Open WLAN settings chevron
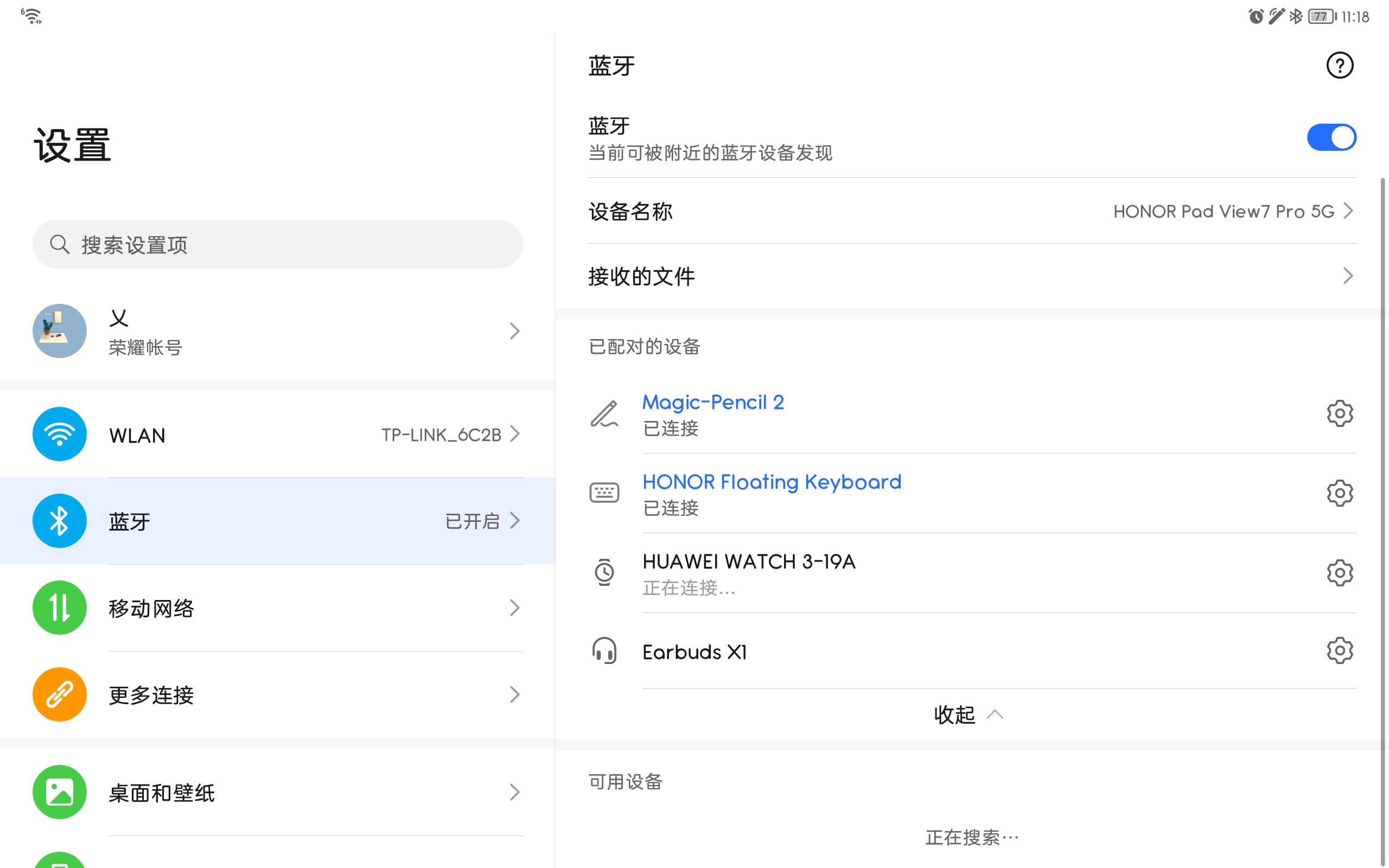 click(515, 434)
